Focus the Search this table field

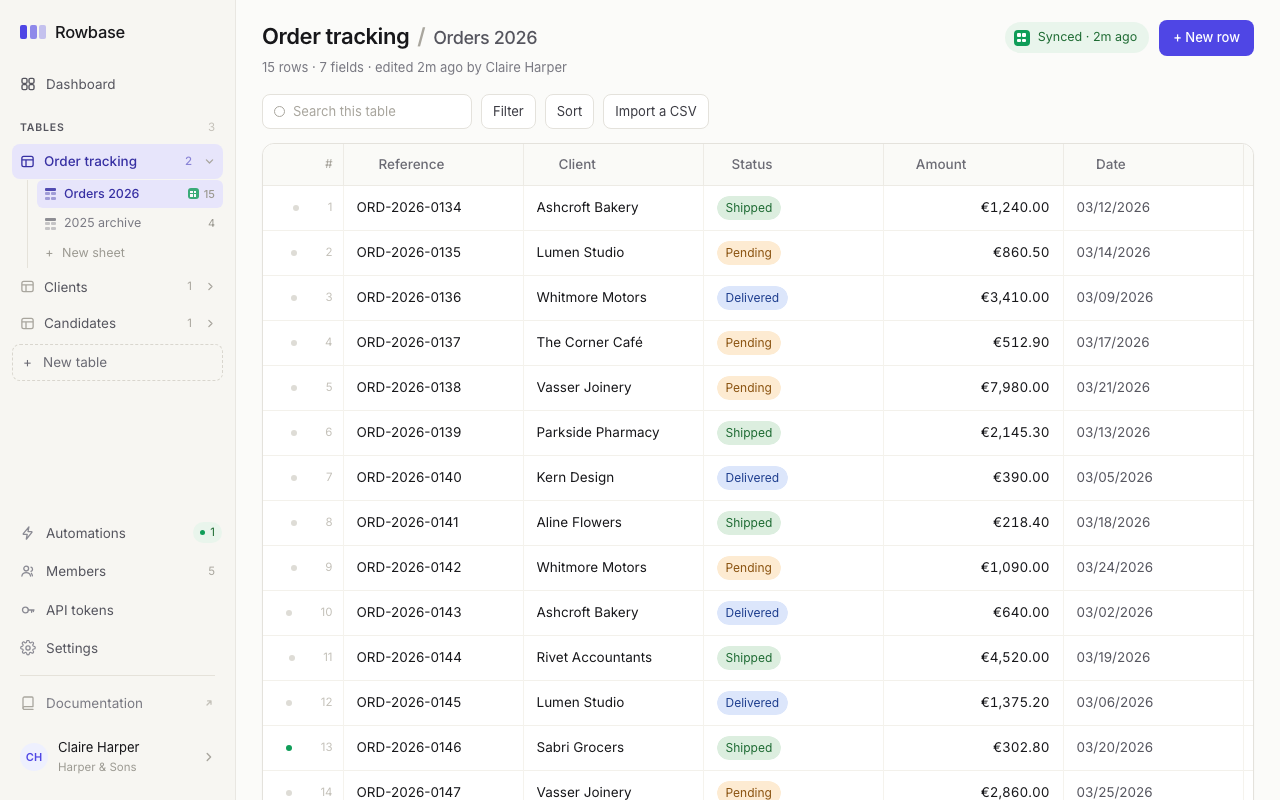(367, 111)
